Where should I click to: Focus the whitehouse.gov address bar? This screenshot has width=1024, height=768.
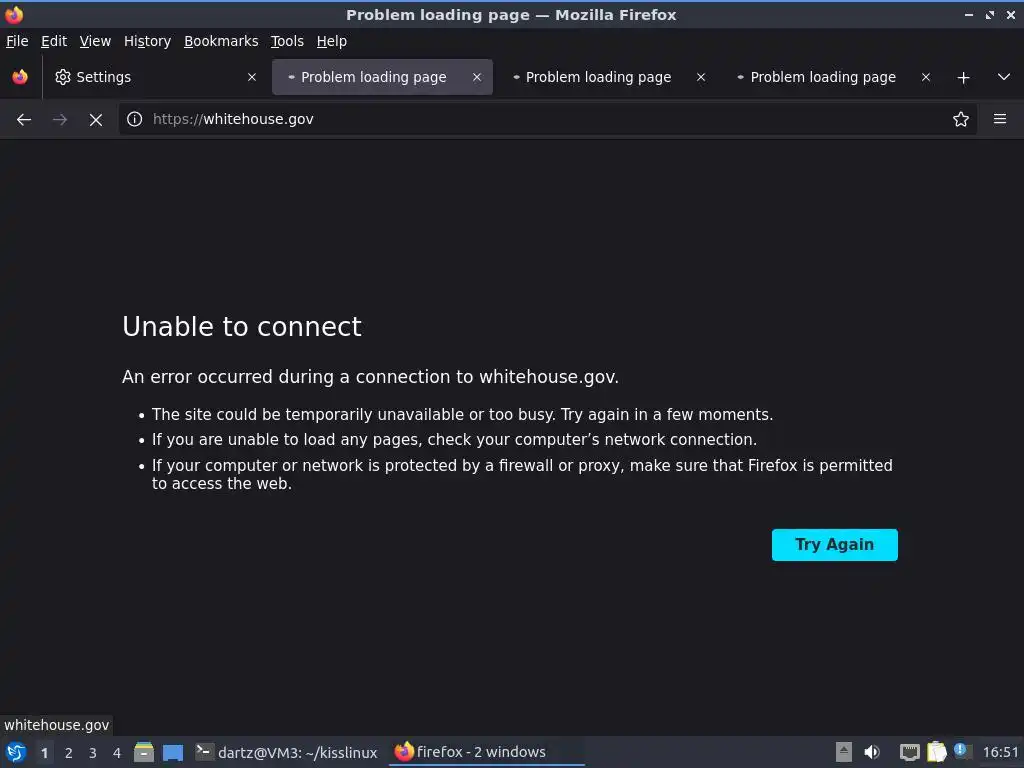click(547, 119)
